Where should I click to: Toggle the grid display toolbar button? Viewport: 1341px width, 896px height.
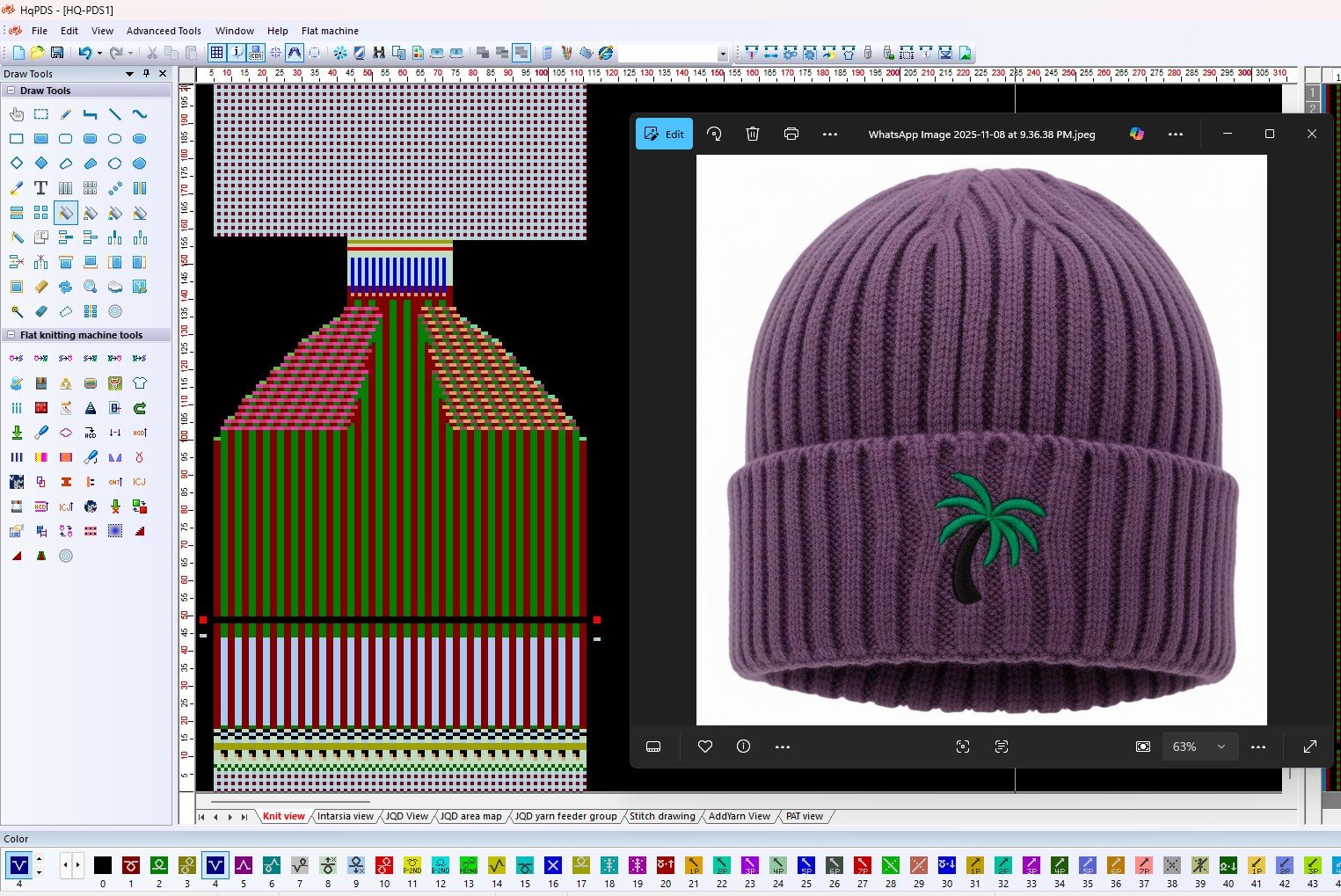(x=216, y=53)
